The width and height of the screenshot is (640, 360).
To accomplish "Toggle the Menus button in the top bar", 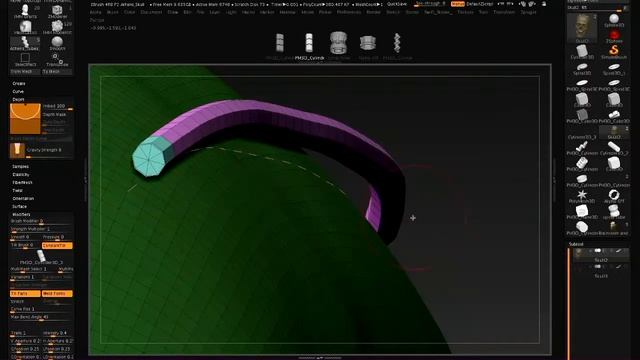I will (458, 4).
